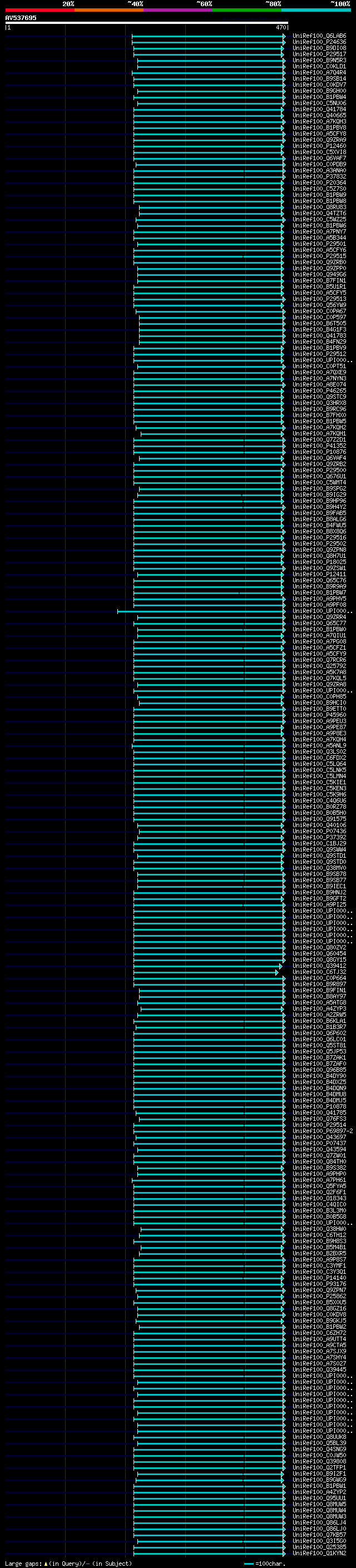Image resolution: width=356 pixels, height=1568 pixels.
Task: Select hit UniRef100_B1PBW0
Action: click(319, 630)
